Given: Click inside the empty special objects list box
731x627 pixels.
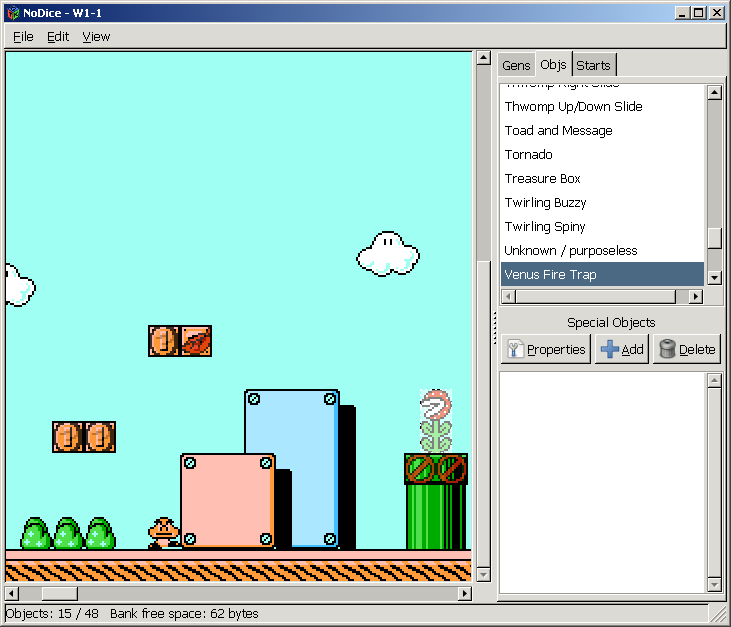Looking at the screenshot, I should click(603, 482).
